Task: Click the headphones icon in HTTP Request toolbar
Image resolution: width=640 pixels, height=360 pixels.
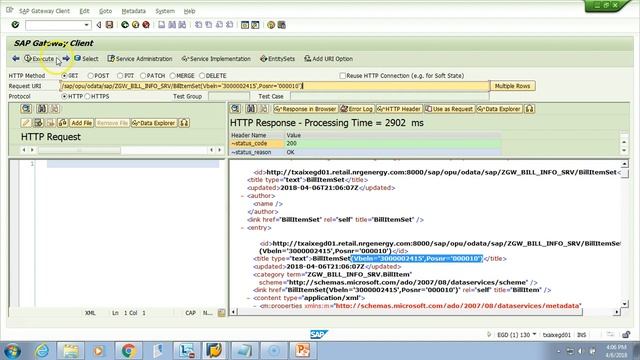Action: [184, 123]
